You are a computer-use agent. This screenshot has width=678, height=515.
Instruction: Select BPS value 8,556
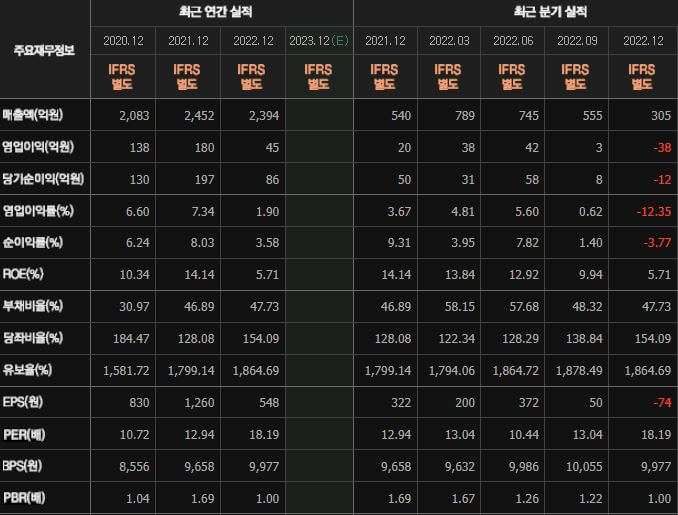(x=134, y=467)
